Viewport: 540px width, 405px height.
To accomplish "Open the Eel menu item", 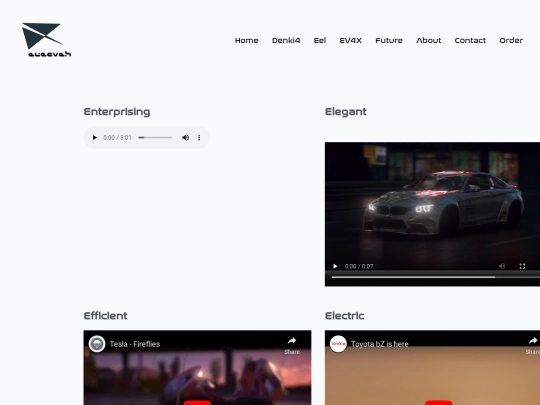I will click(x=320, y=40).
